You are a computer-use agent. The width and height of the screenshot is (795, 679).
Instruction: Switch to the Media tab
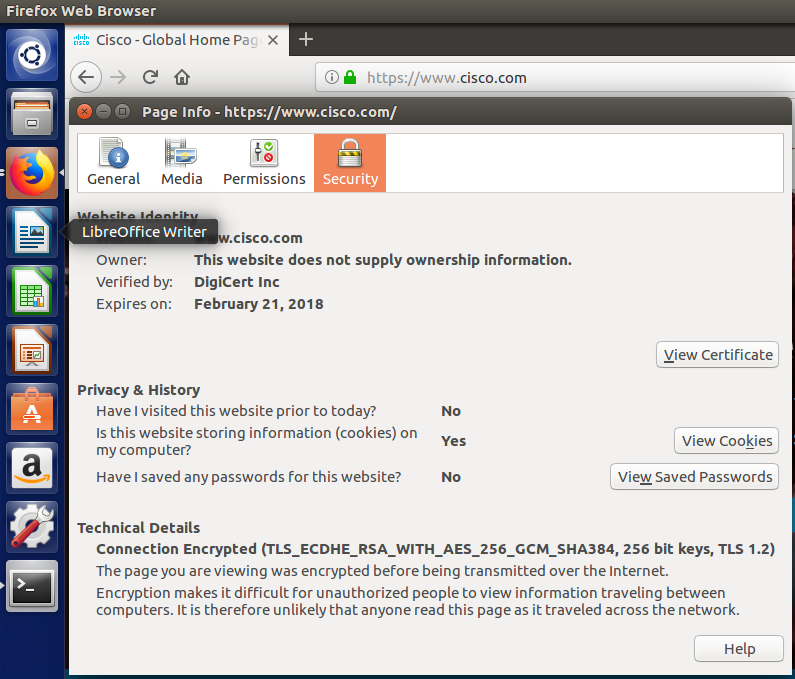[x=181, y=163]
